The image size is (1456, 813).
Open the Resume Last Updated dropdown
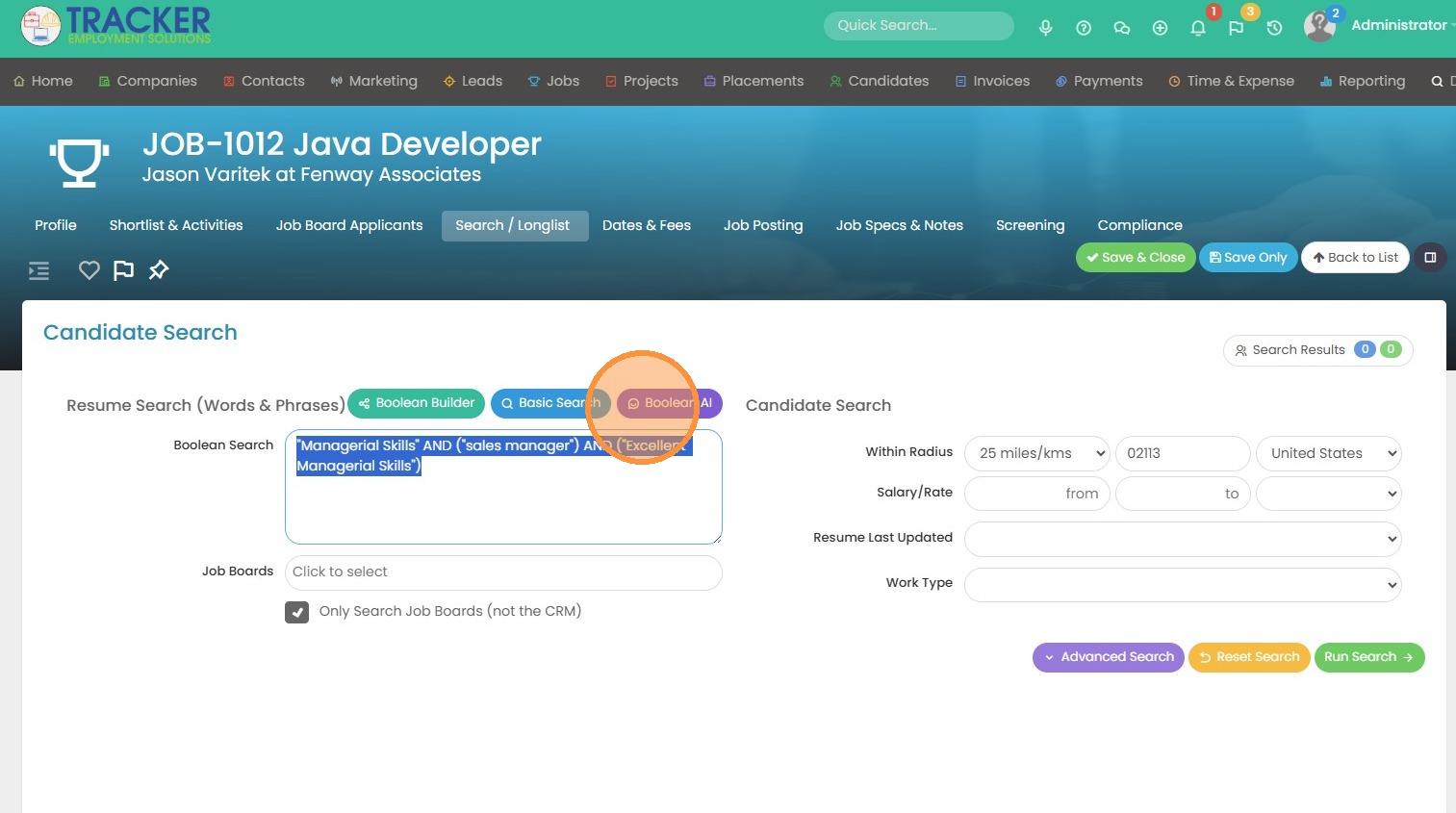click(1182, 539)
